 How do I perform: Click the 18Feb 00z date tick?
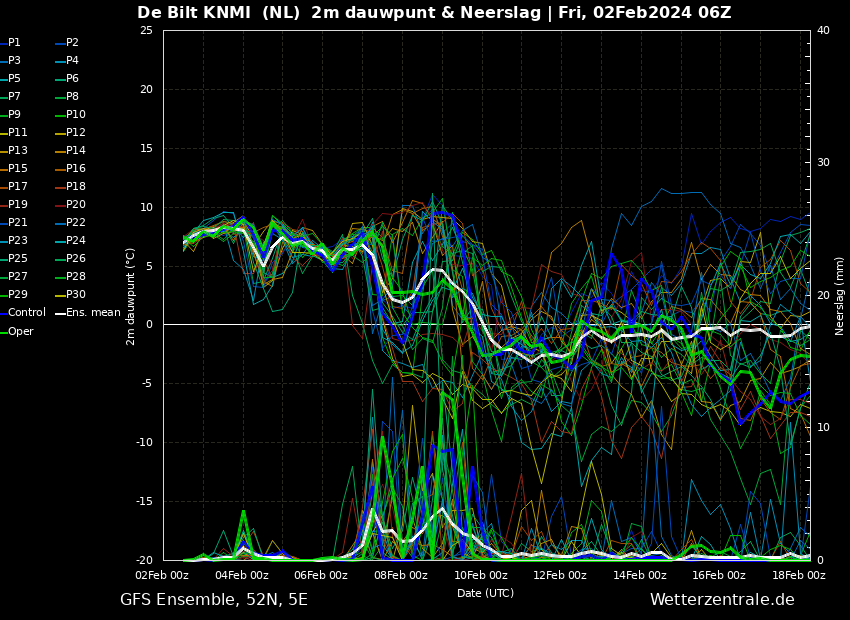pyautogui.click(x=799, y=576)
